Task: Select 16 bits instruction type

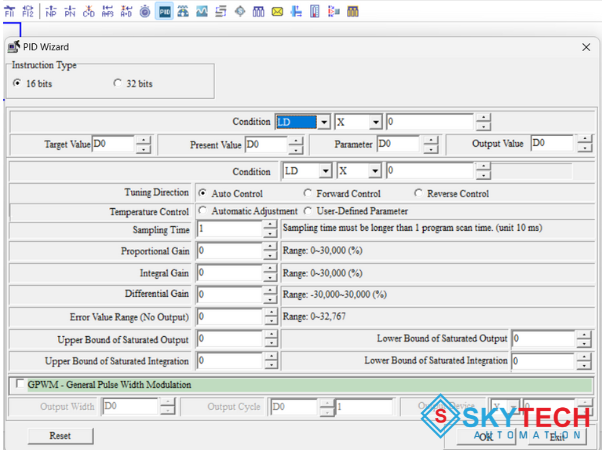Action: pos(17,83)
